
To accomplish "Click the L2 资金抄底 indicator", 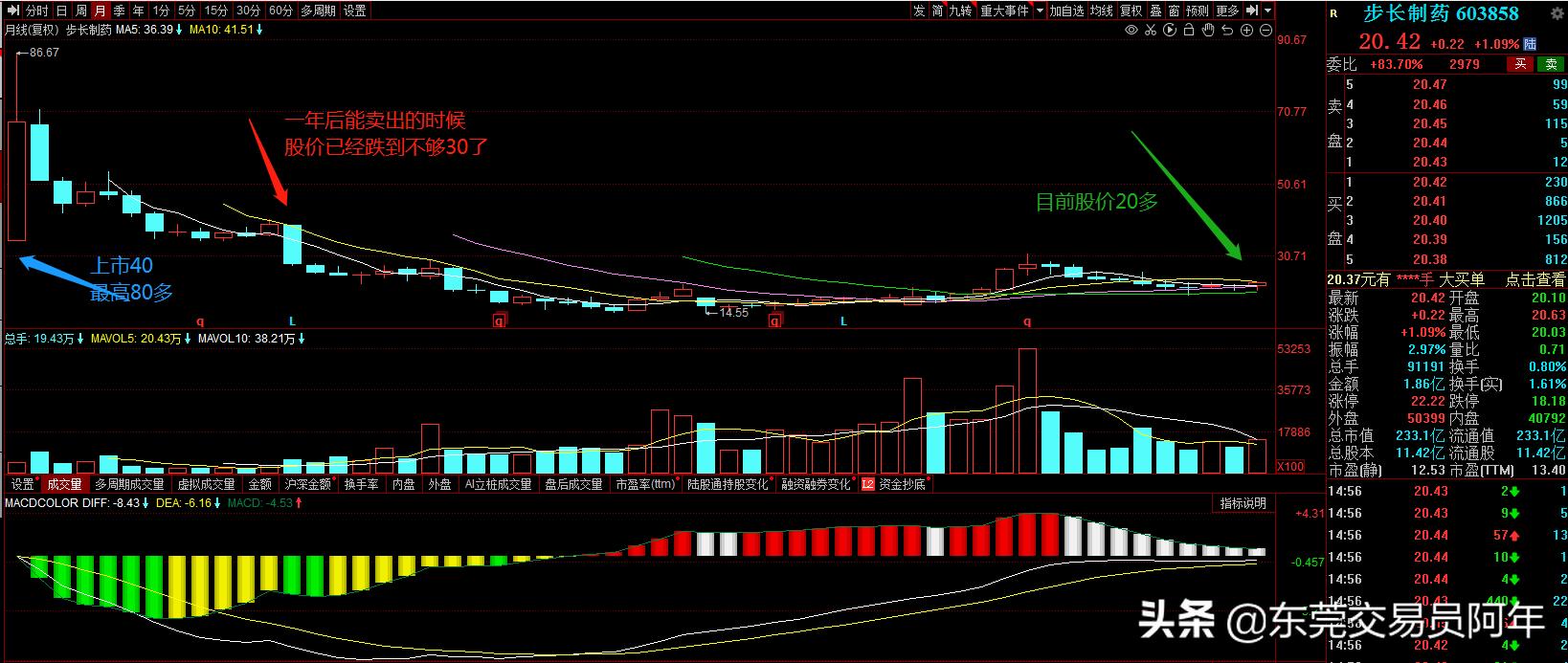I will [x=893, y=484].
